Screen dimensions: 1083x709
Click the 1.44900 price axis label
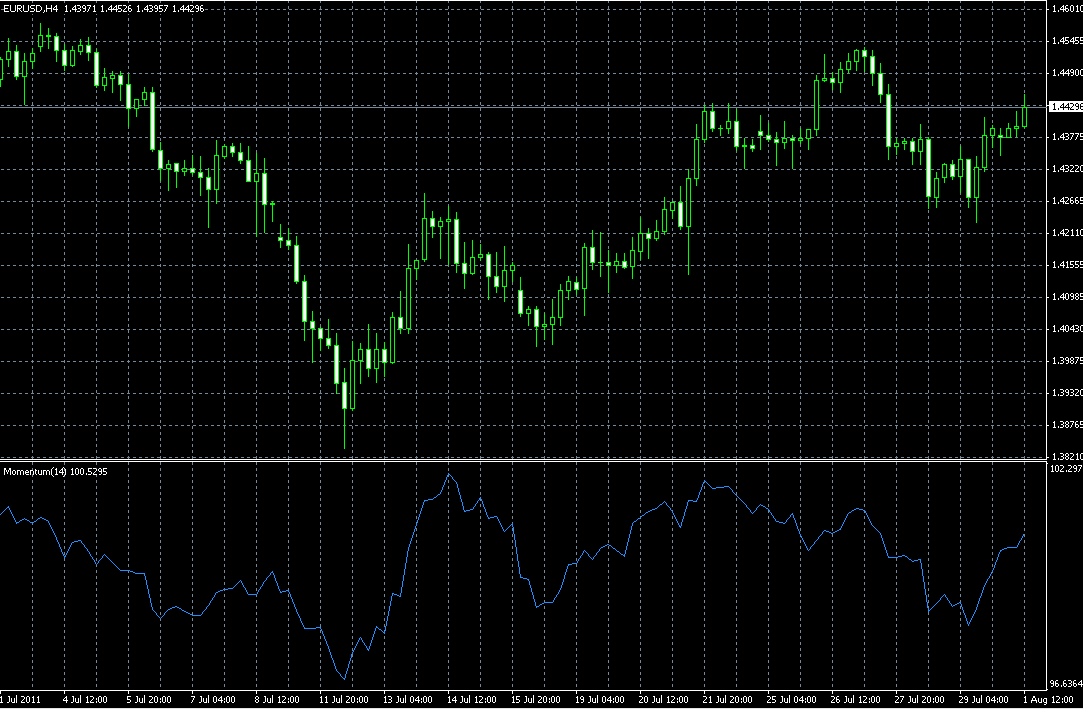1066,72
